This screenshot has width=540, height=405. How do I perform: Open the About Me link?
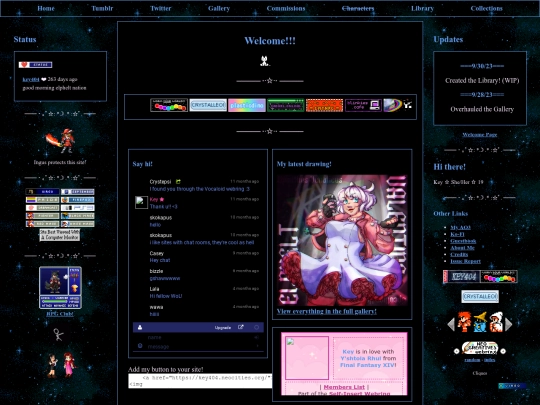click(x=463, y=248)
